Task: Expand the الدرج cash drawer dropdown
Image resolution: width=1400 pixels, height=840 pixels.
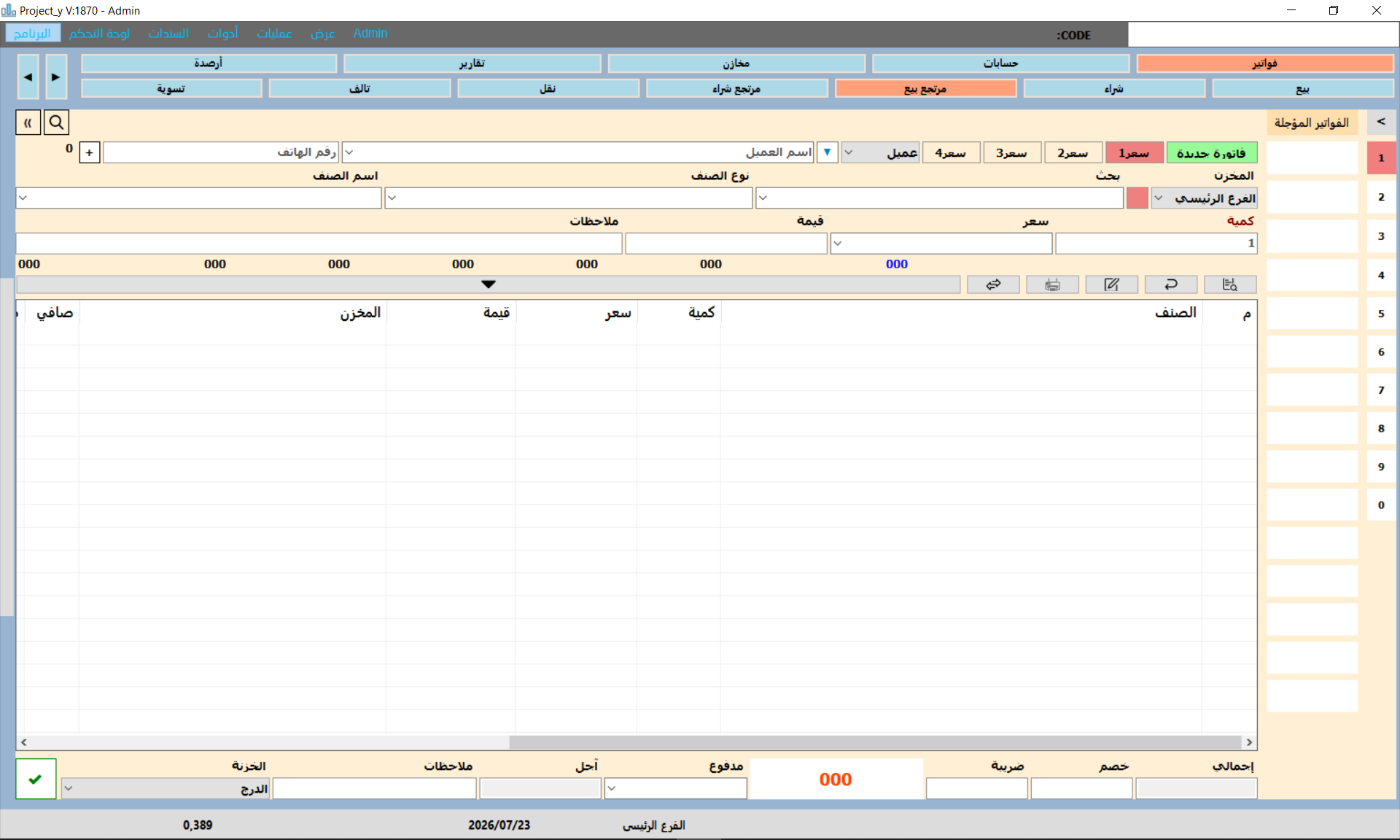Action: pyautogui.click(x=166, y=788)
